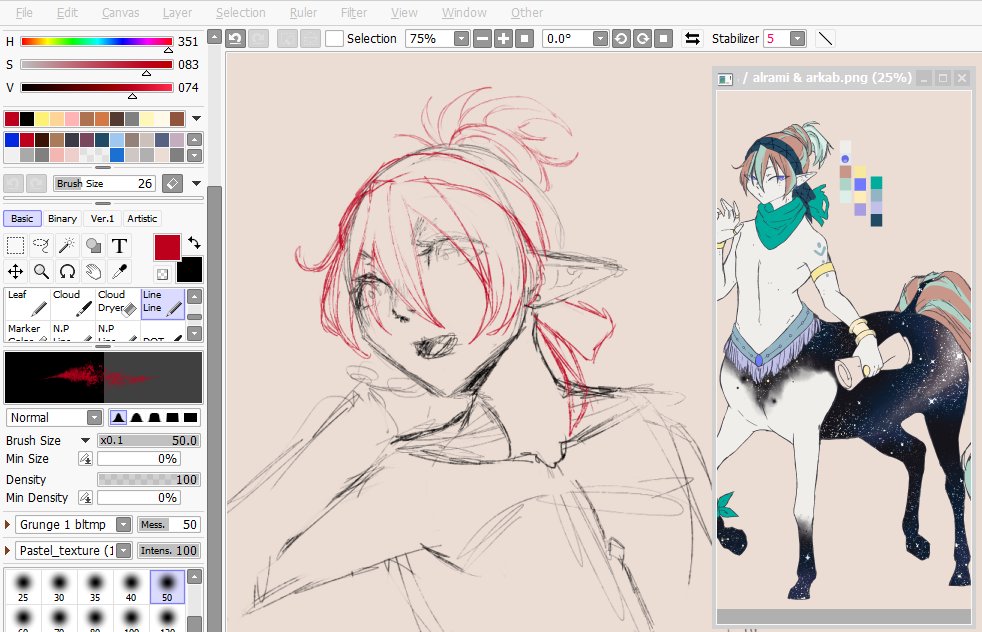Open the Ruler menu
This screenshot has width=982, height=632.
pyautogui.click(x=303, y=13)
